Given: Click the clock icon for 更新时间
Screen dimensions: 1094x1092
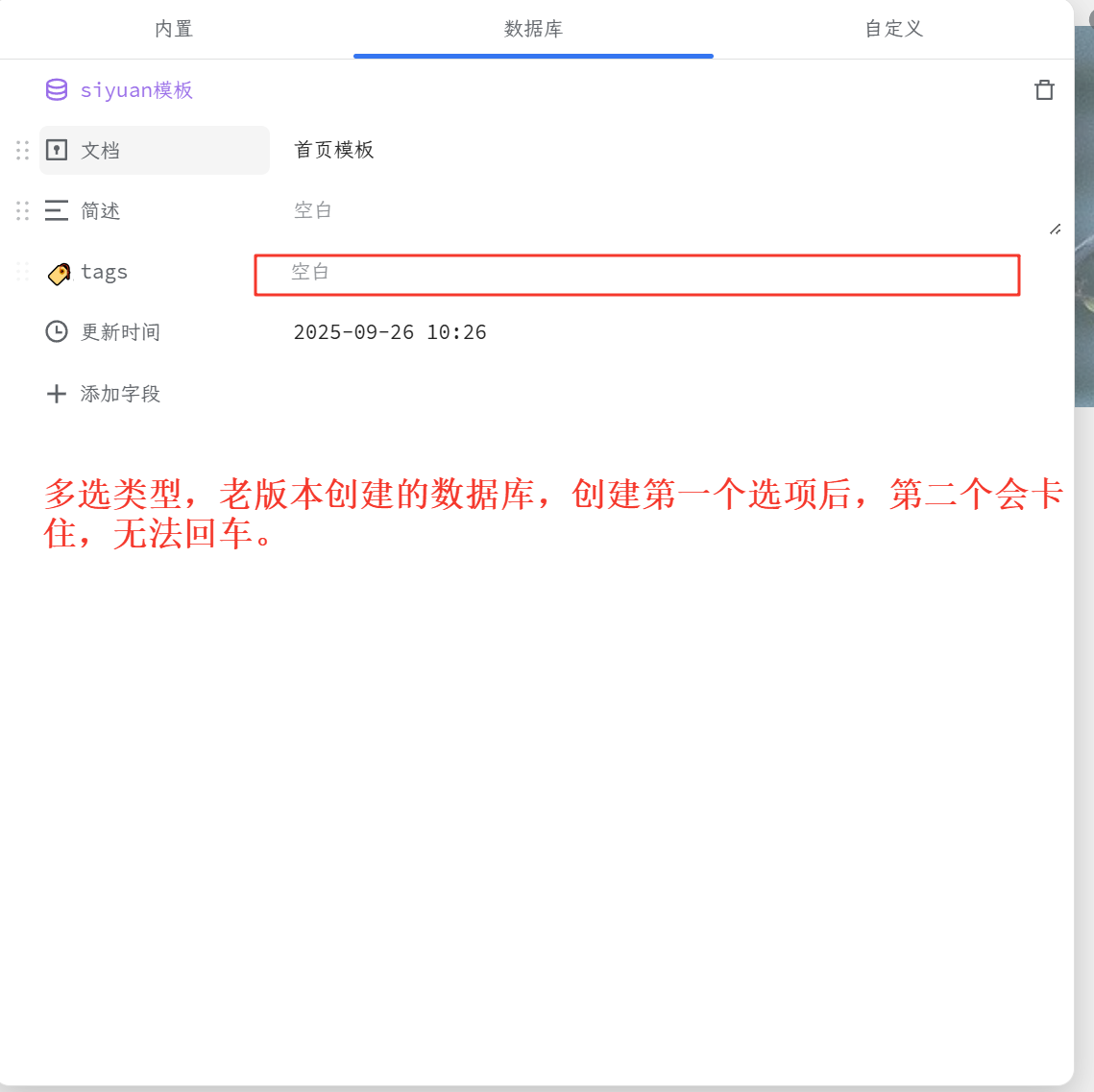Looking at the screenshot, I should pyautogui.click(x=57, y=332).
